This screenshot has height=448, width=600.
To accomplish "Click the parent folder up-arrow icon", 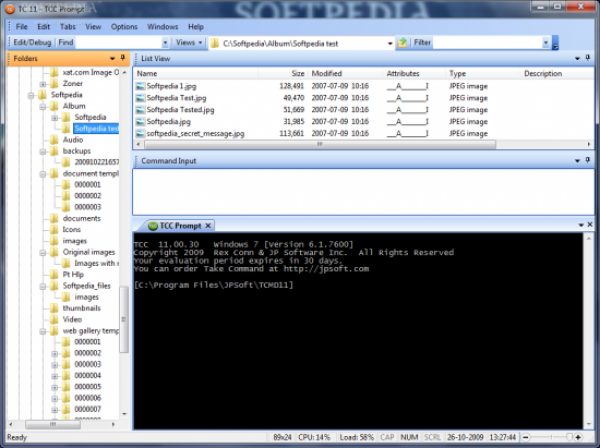I will (403, 43).
